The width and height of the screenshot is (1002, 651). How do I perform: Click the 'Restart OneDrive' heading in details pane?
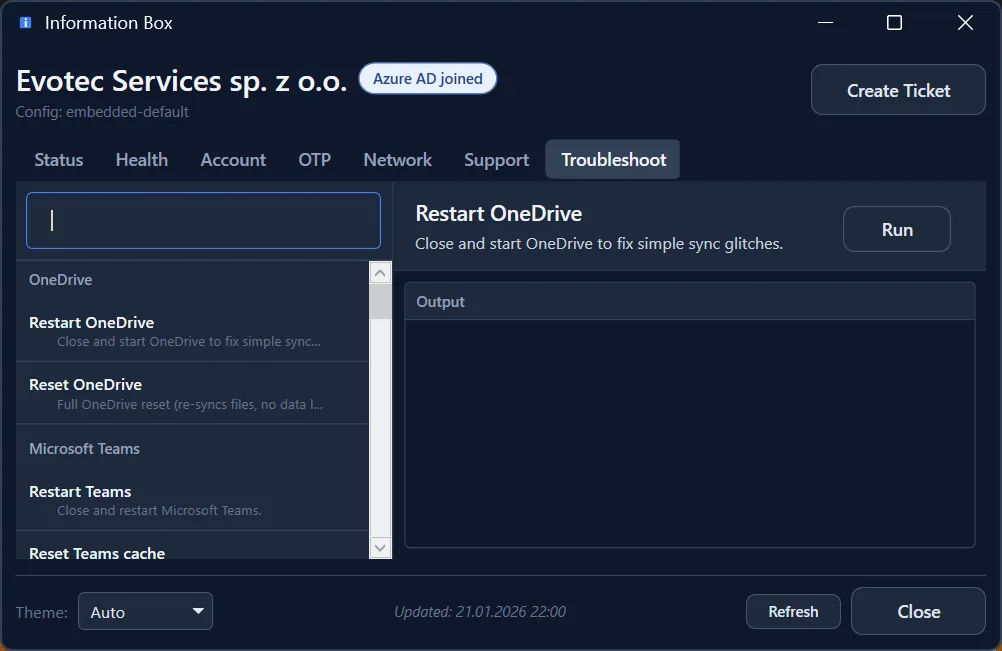pyautogui.click(x=498, y=213)
